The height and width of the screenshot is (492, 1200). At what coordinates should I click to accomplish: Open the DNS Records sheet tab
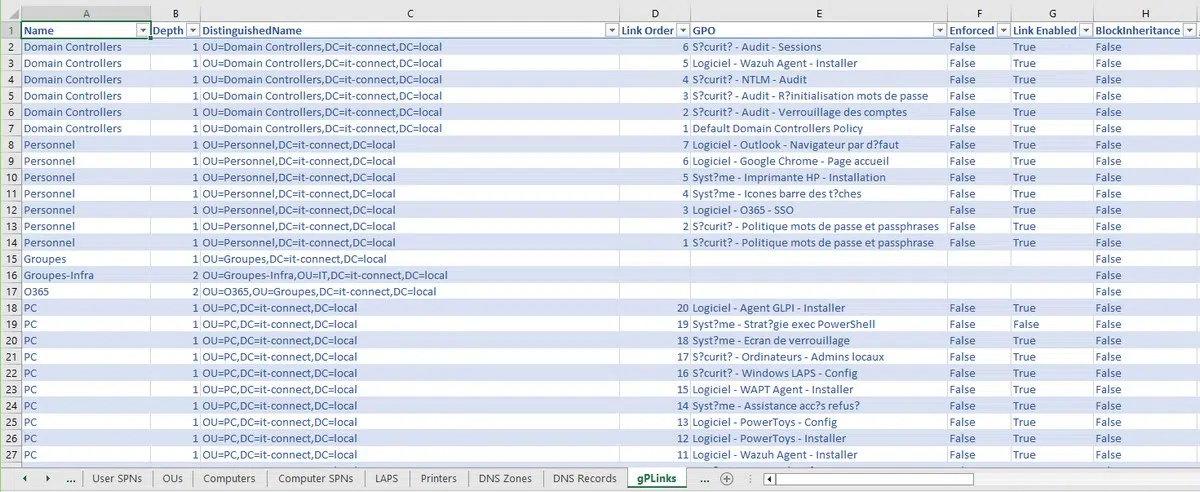584,479
